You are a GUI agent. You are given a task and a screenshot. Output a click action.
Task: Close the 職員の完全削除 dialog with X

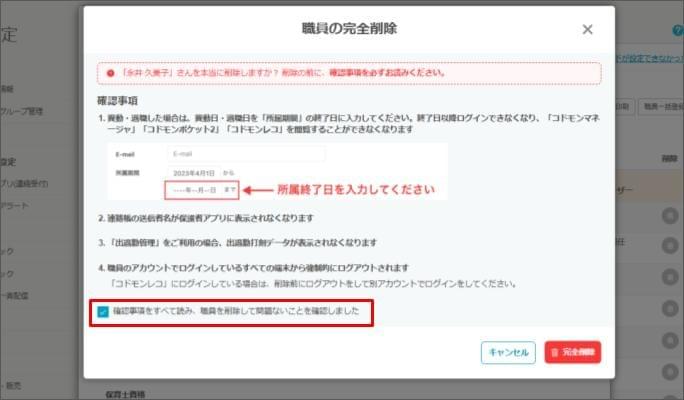(x=587, y=30)
